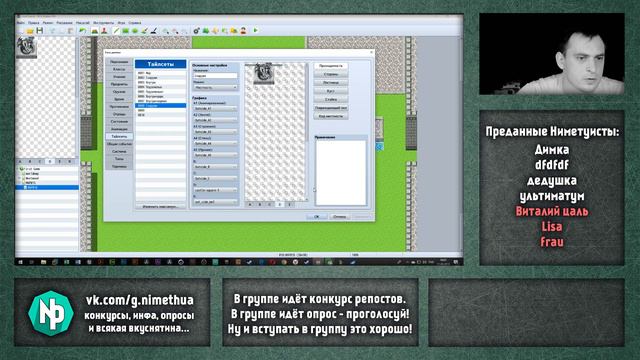Click the Код местности button
Image resolution: width=640 pixels, height=360 pixels.
pos(331,116)
